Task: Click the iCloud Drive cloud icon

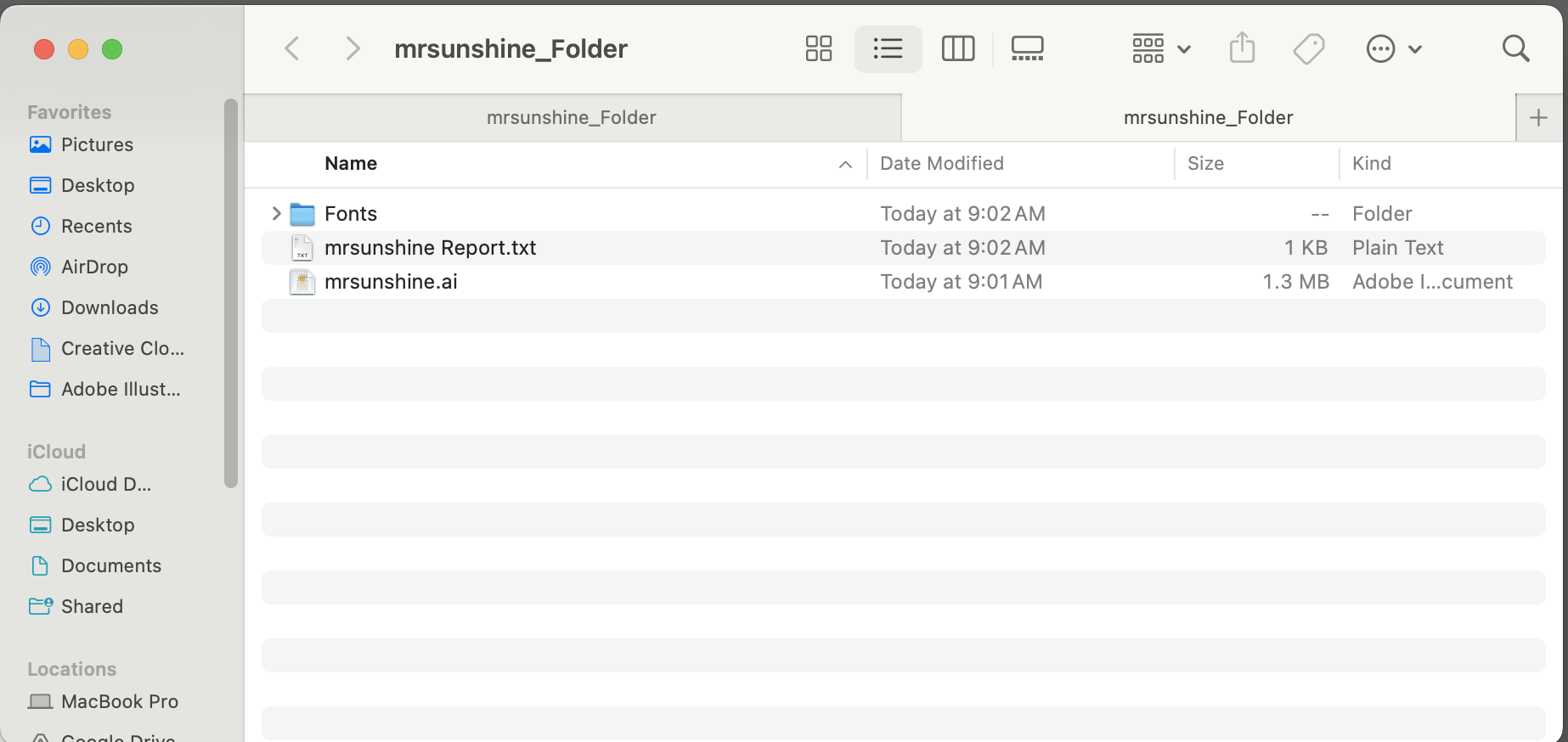Action: [x=40, y=484]
